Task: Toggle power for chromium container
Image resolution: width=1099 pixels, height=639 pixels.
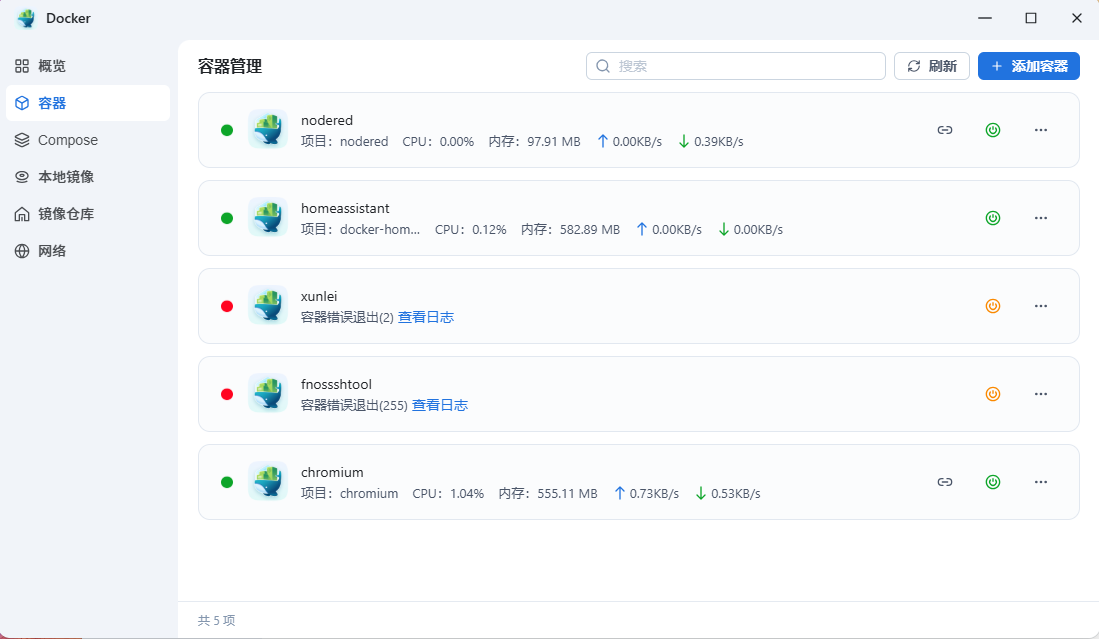Action: 992,481
